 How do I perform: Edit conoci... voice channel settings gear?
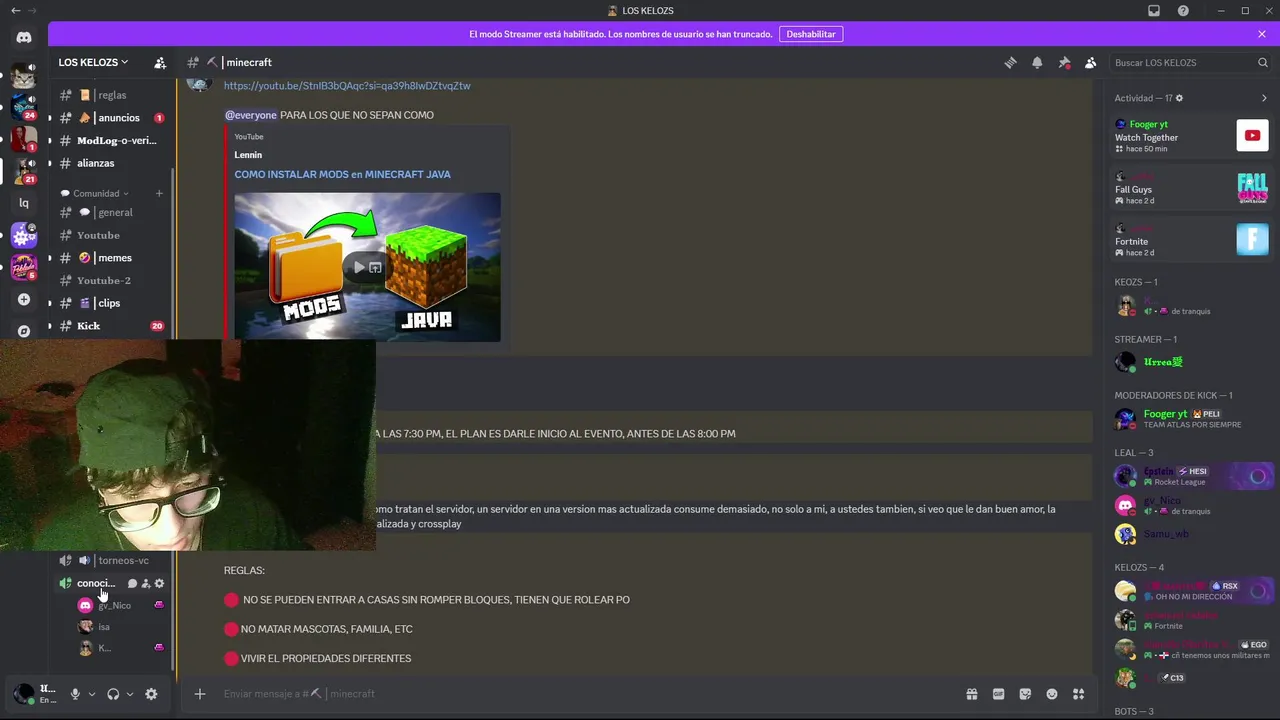[x=159, y=583]
